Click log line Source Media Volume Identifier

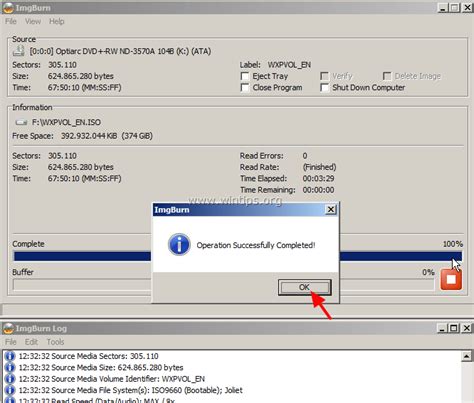pos(112,379)
